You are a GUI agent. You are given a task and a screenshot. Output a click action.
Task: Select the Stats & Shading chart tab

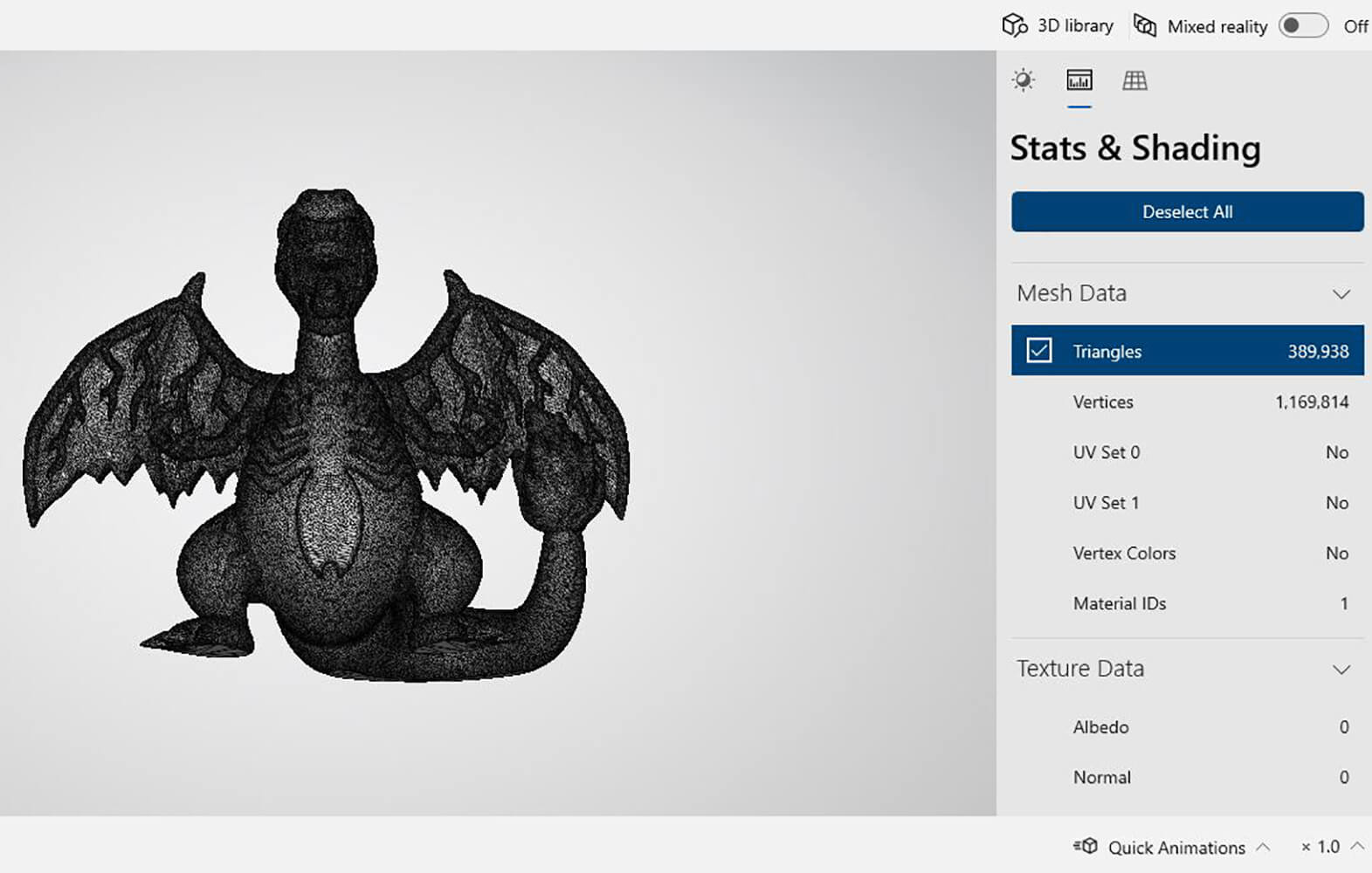coord(1079,80)
